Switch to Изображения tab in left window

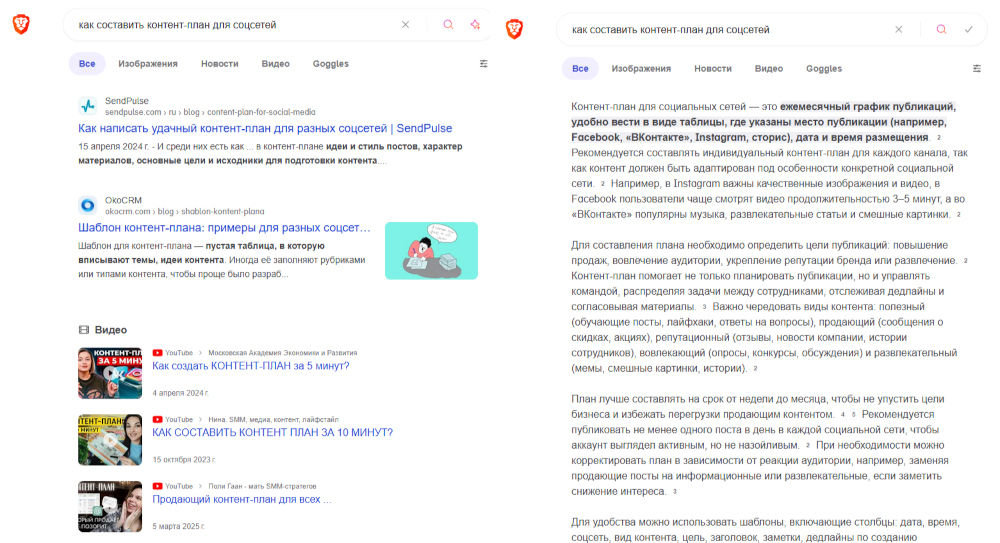148,64
